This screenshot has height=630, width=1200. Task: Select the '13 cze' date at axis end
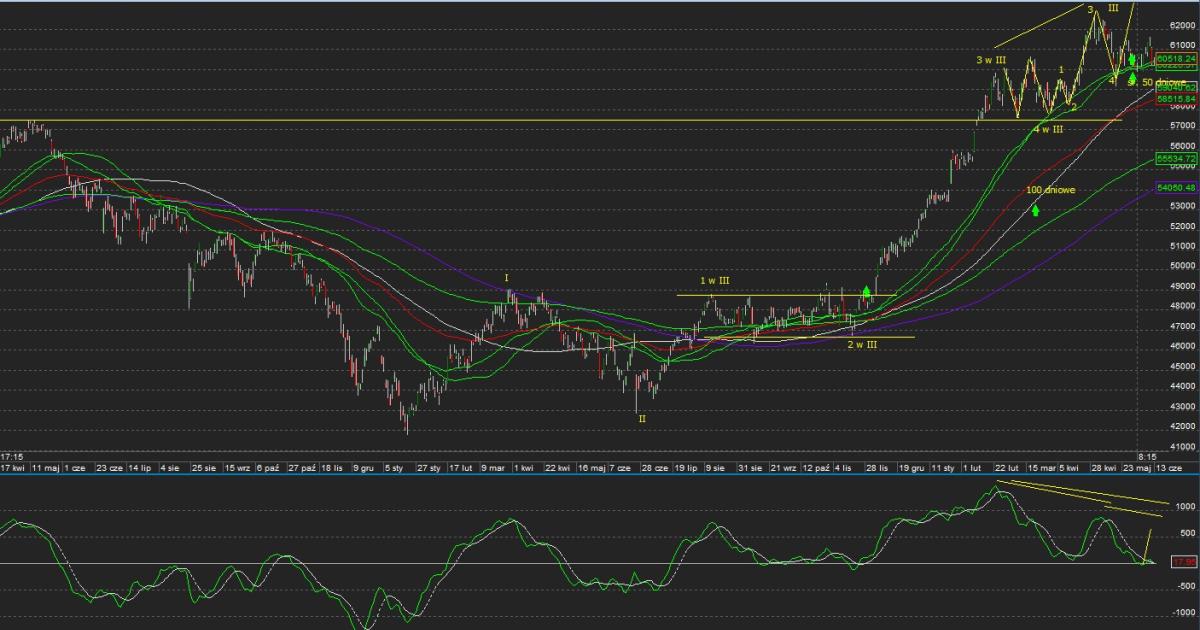click(1170, 467)
